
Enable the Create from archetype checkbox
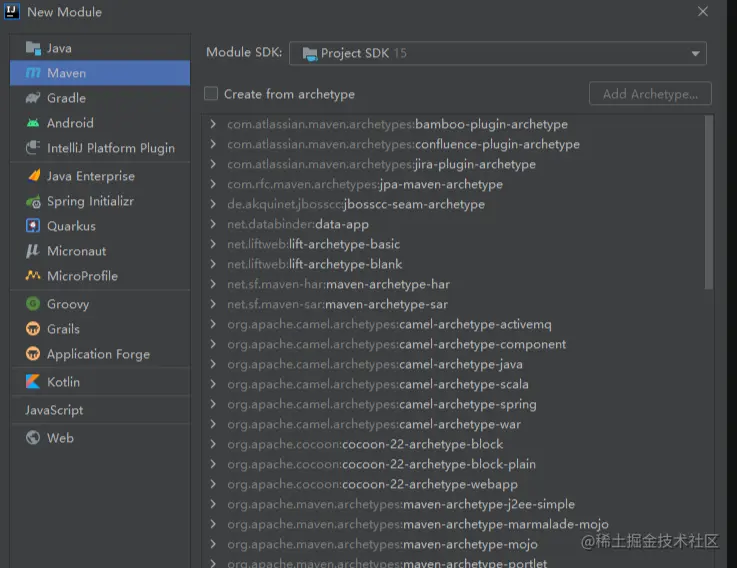211,94
